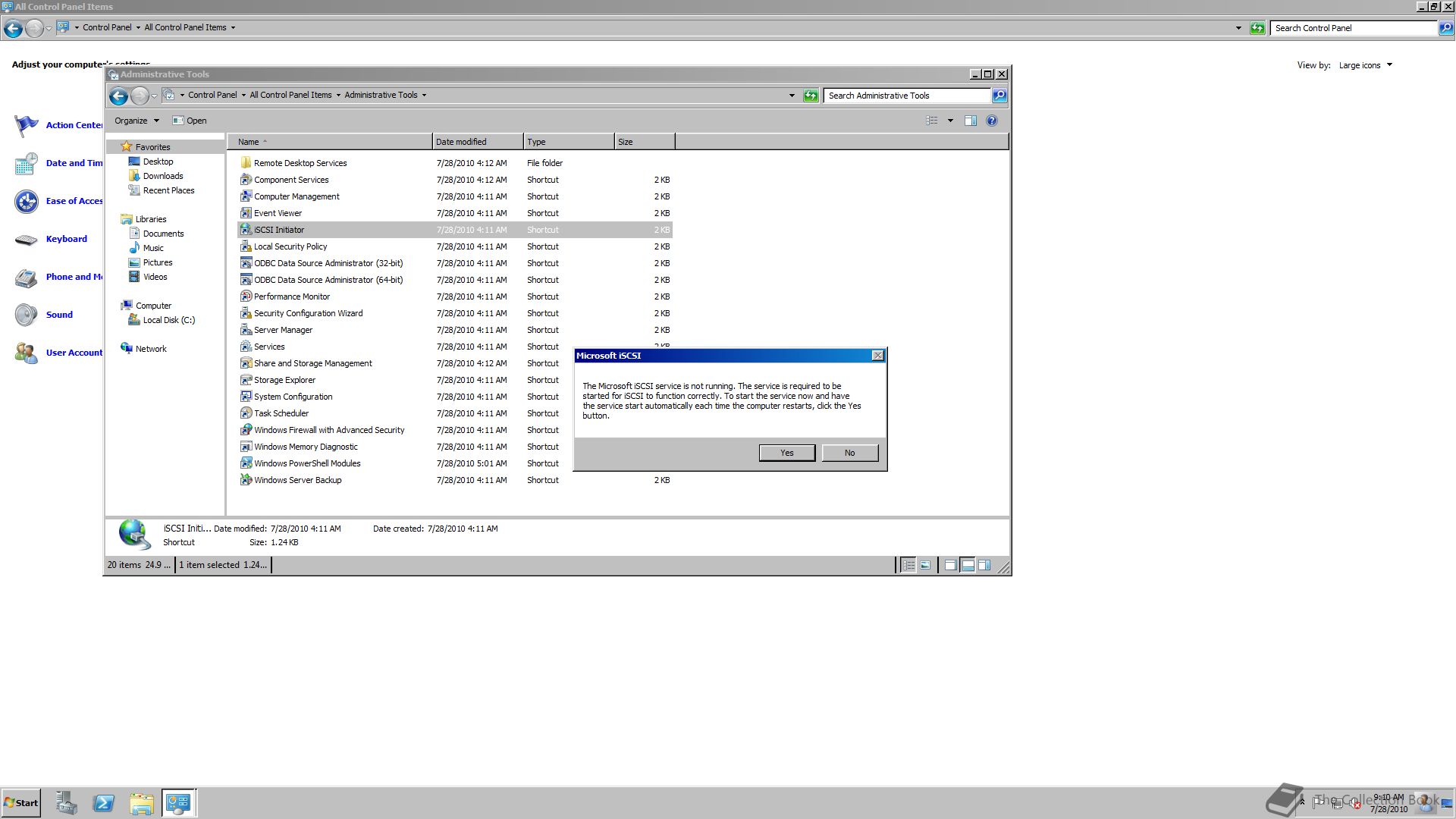This screenshot has width=1456, height=819.
Task: Expand the Administrative Tools breadcrumb dropdown
Action: 424,95
